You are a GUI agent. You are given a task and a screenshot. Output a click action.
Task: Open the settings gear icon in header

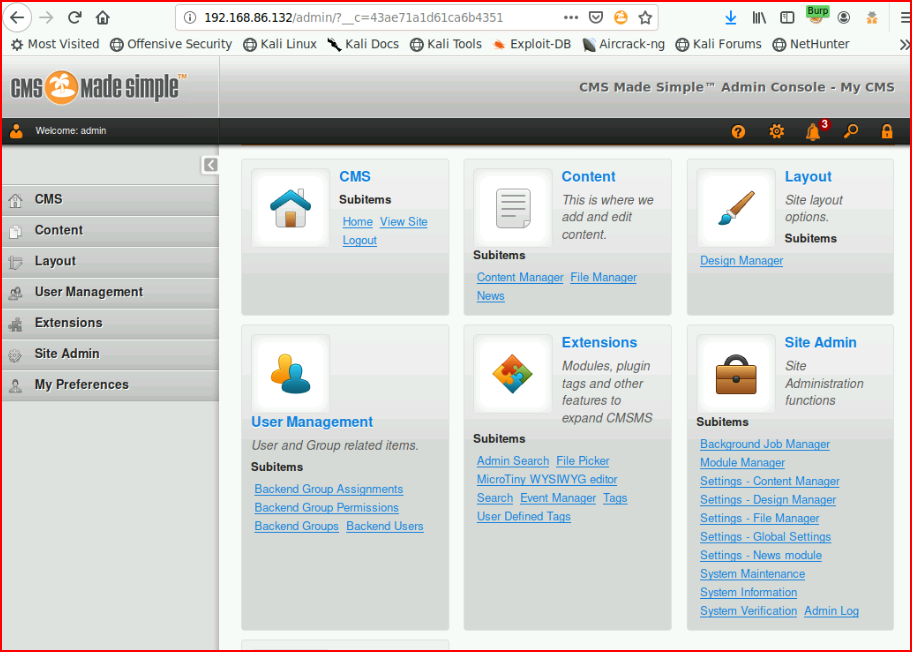(776, 131)
